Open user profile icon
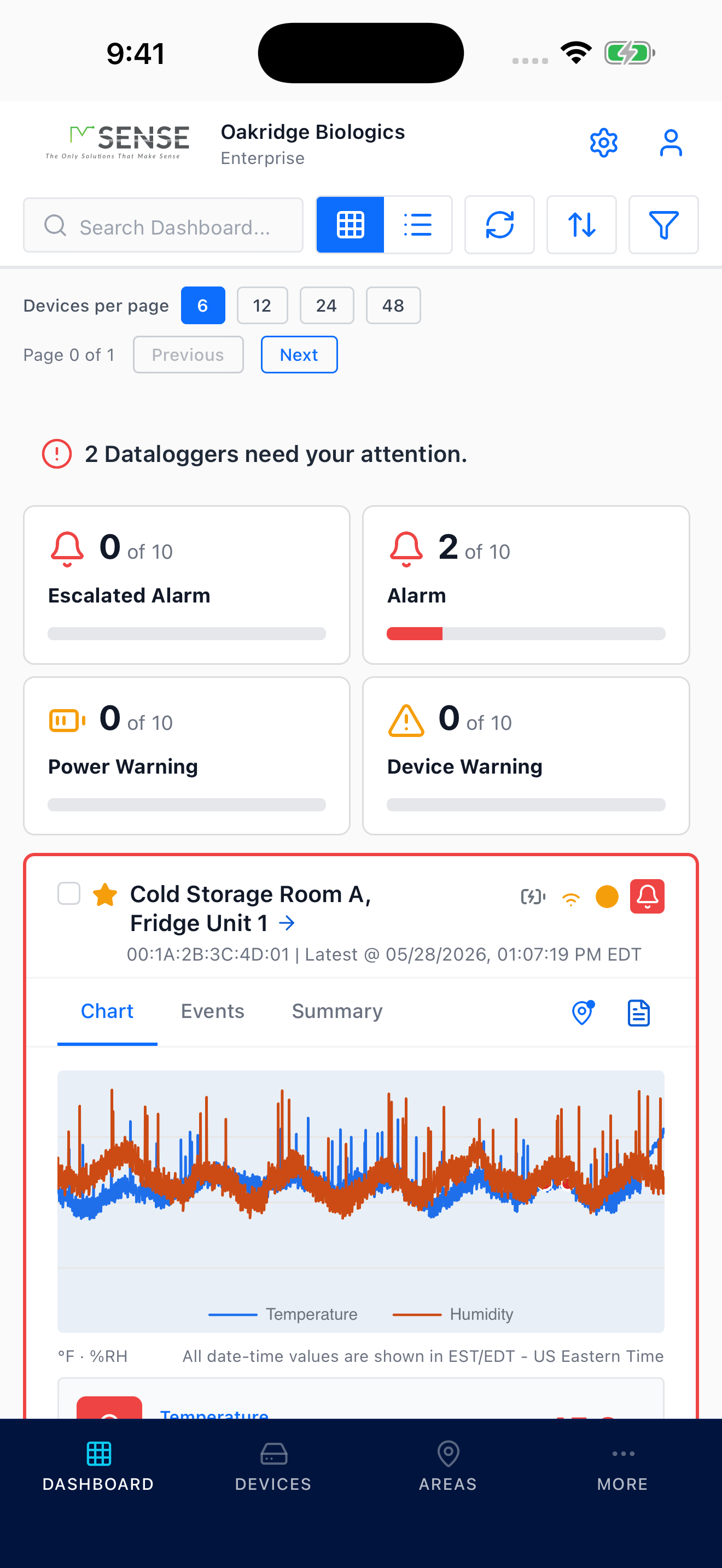Viewport: 722px width, 1568px height. pyautogui.click(x=671, y=143)
